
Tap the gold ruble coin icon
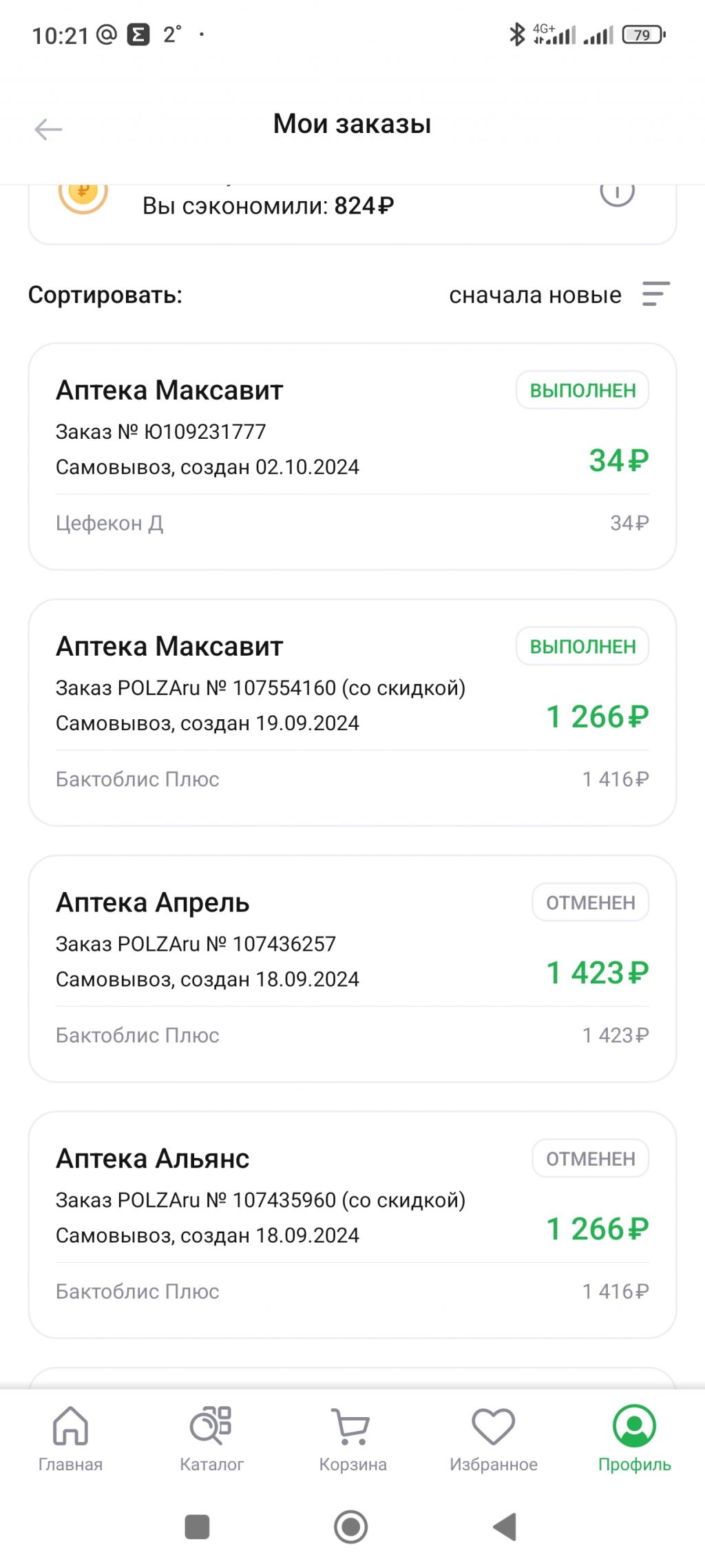(x=83, y=194)
